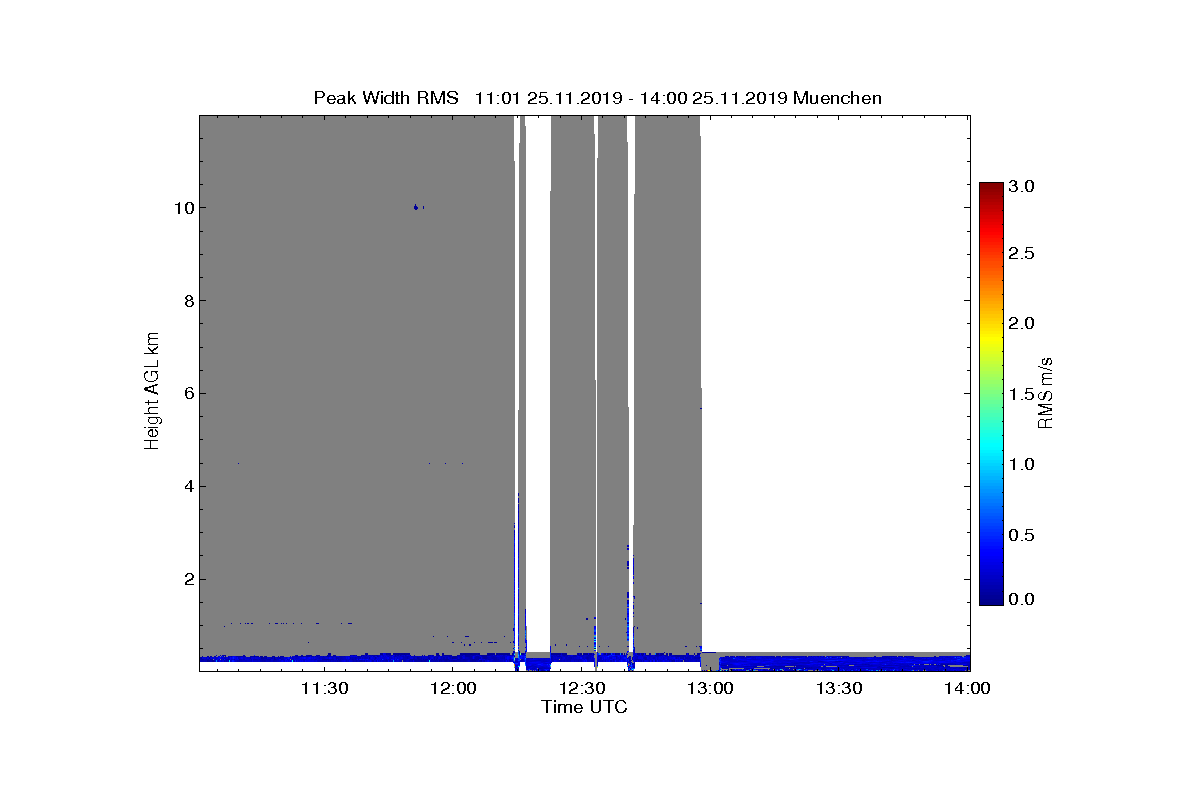Click the blue low-level band after 13:00
This screenshot has width=1200, height=800.
pyautogui.click(x=844, y=662)
